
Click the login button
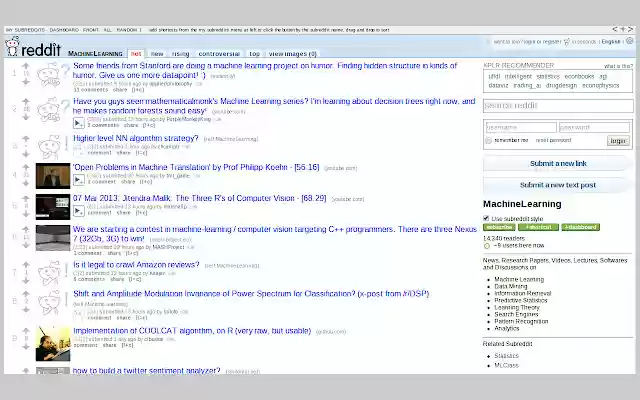point(618,141)
